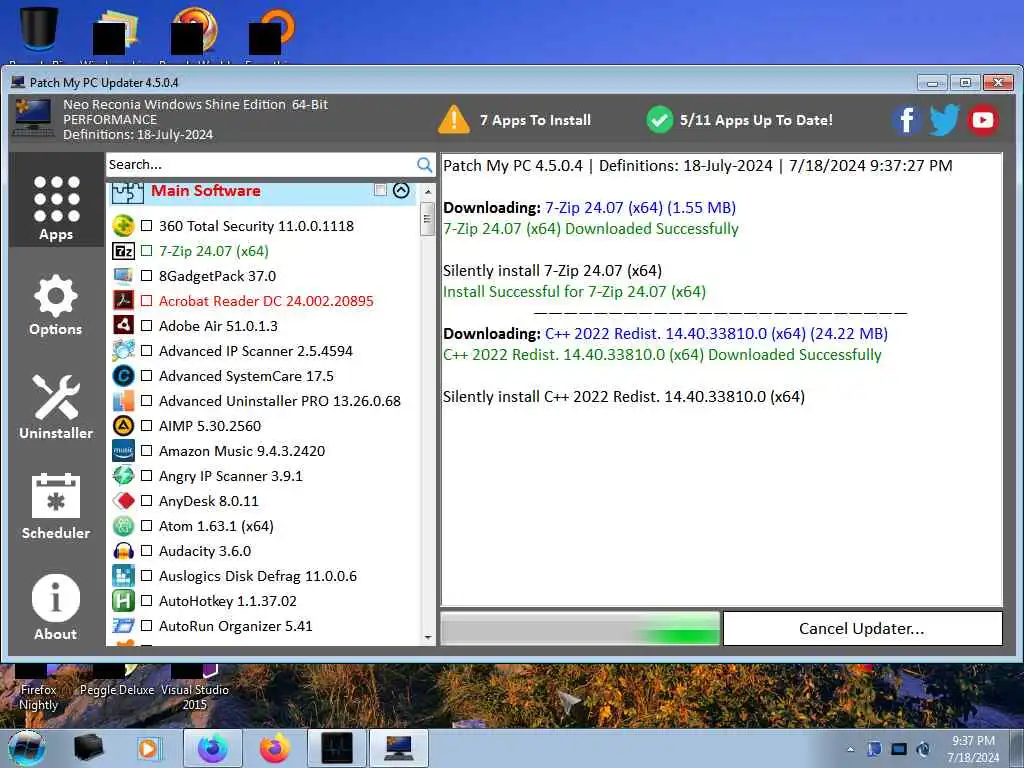Click the Adobe Air app icon

[123, 325]
